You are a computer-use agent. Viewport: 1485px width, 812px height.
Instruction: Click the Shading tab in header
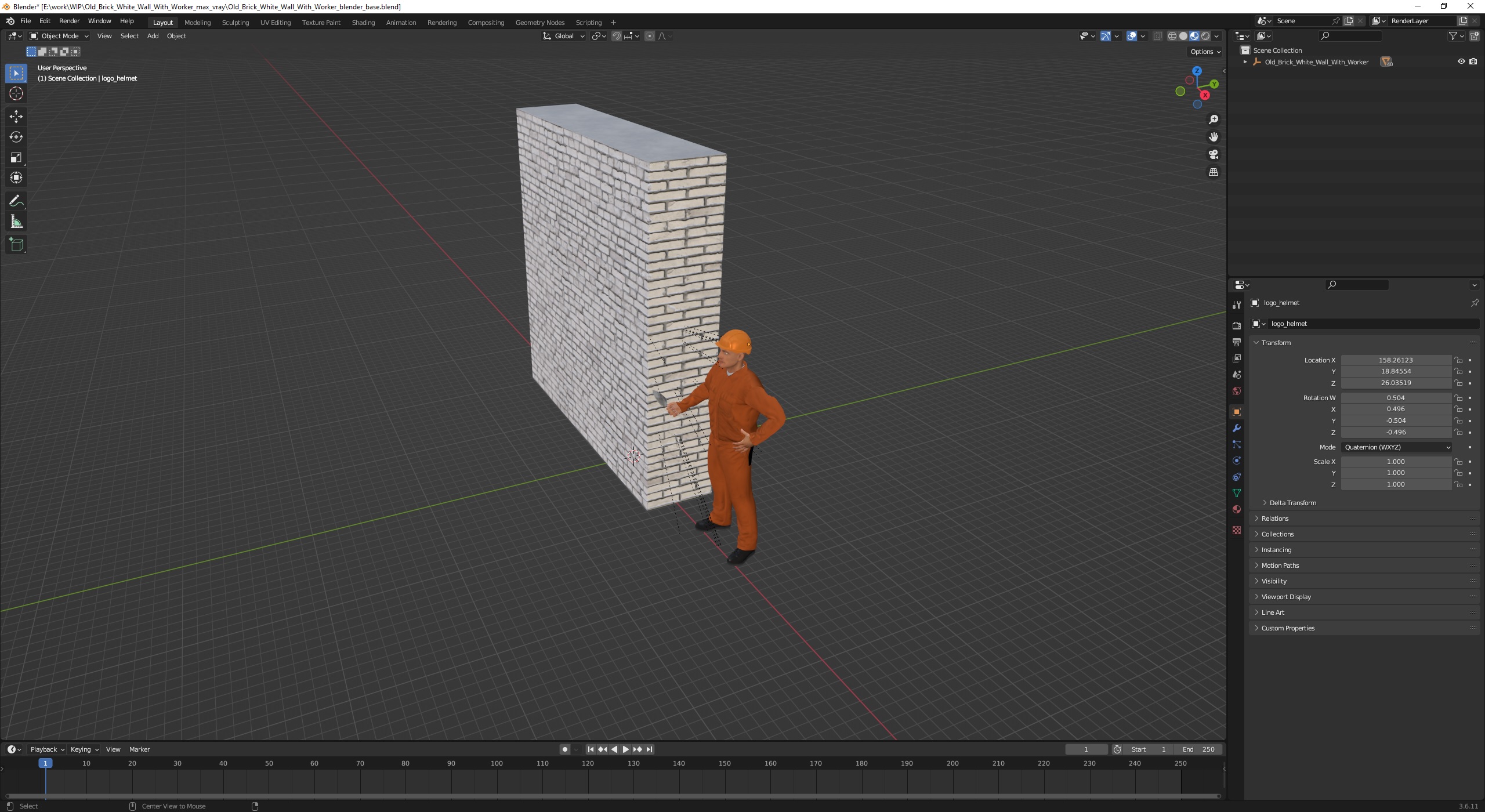(362, 22)
